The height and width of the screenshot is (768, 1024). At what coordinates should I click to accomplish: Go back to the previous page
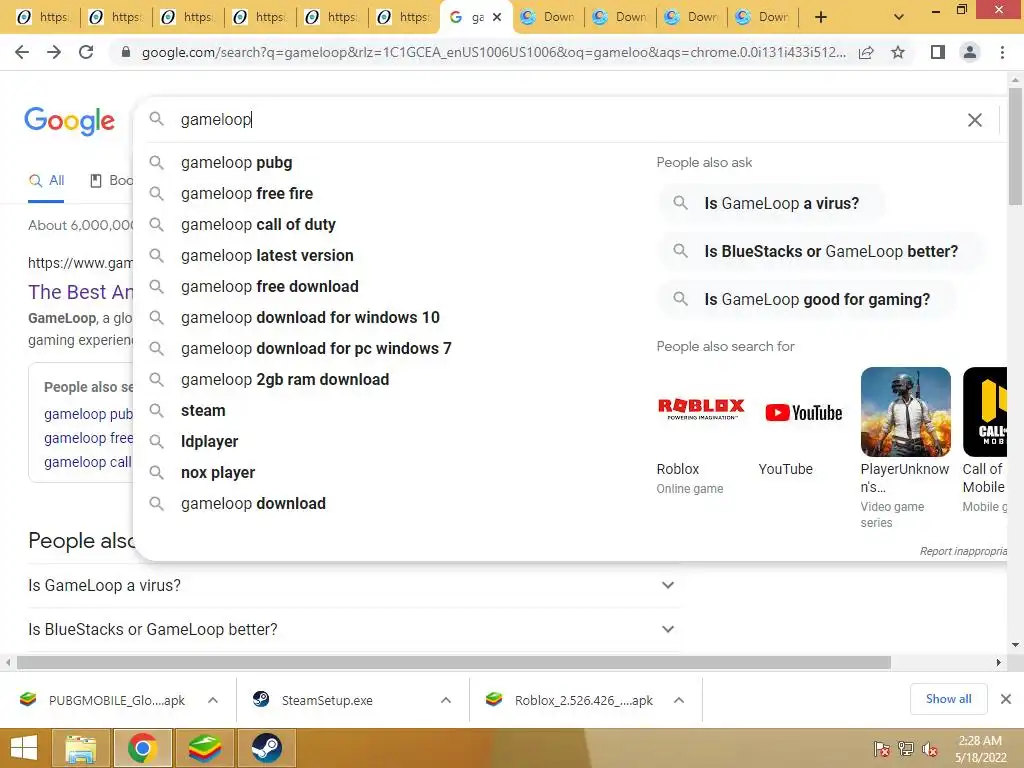[22, 52]
